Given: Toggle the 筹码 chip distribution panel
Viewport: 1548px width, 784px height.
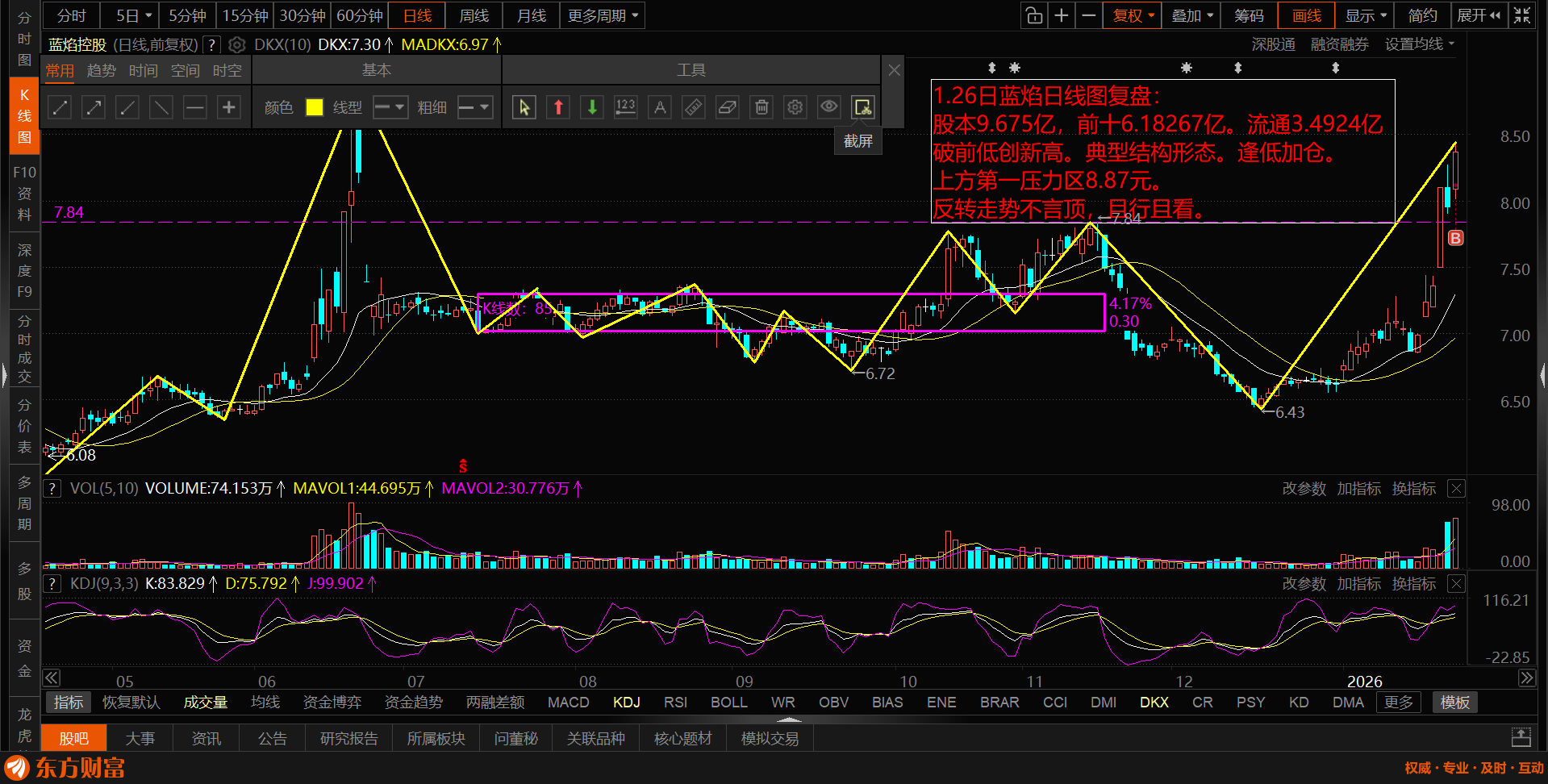Looking at the screenshot, I should (1249, 15).
